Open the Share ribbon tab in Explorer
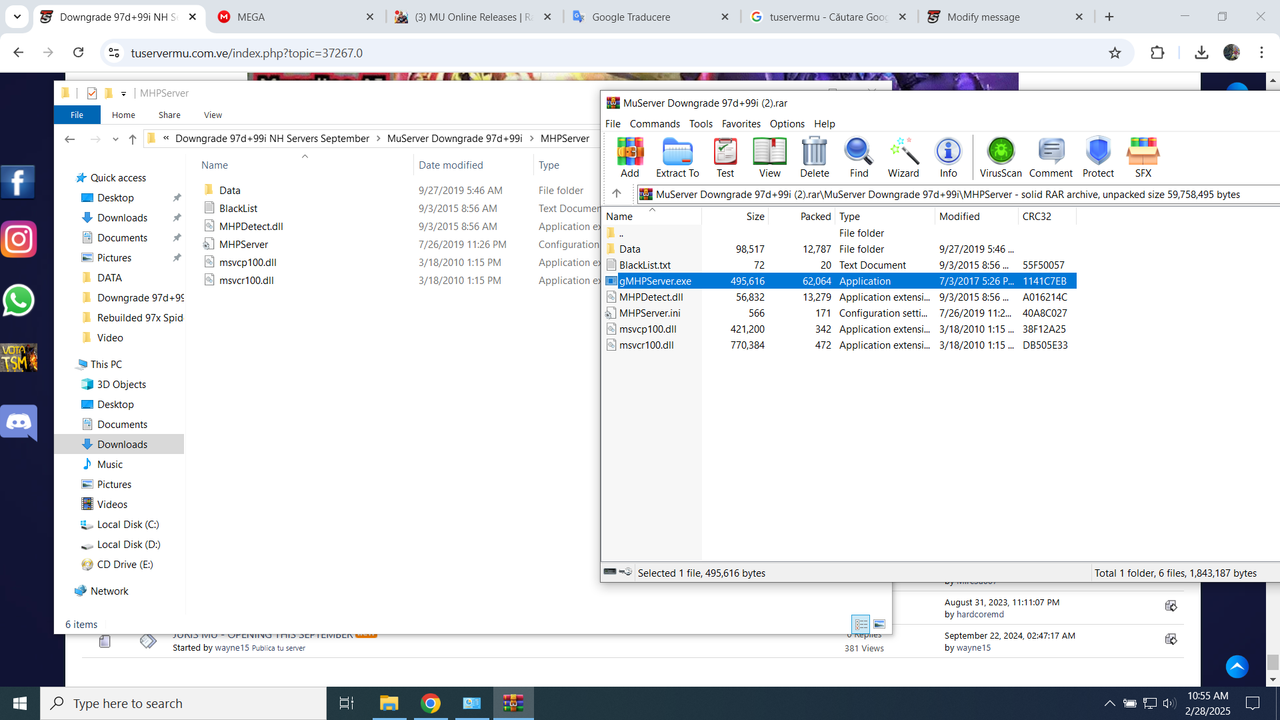 pyautogui.click(x=169, y=115)
